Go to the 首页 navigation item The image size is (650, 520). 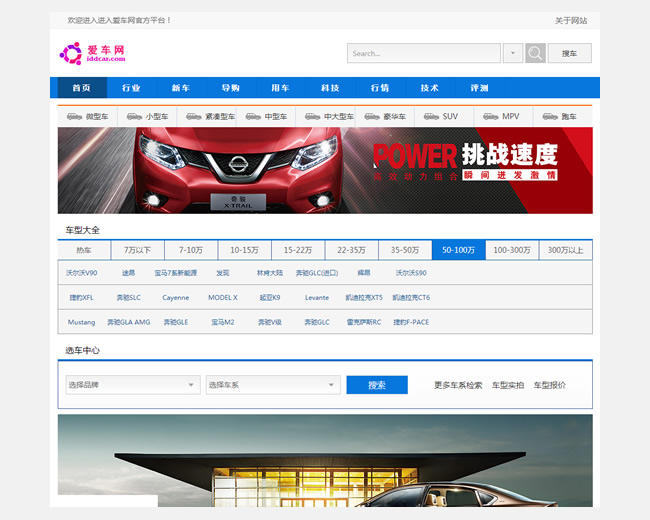[81, 87]
